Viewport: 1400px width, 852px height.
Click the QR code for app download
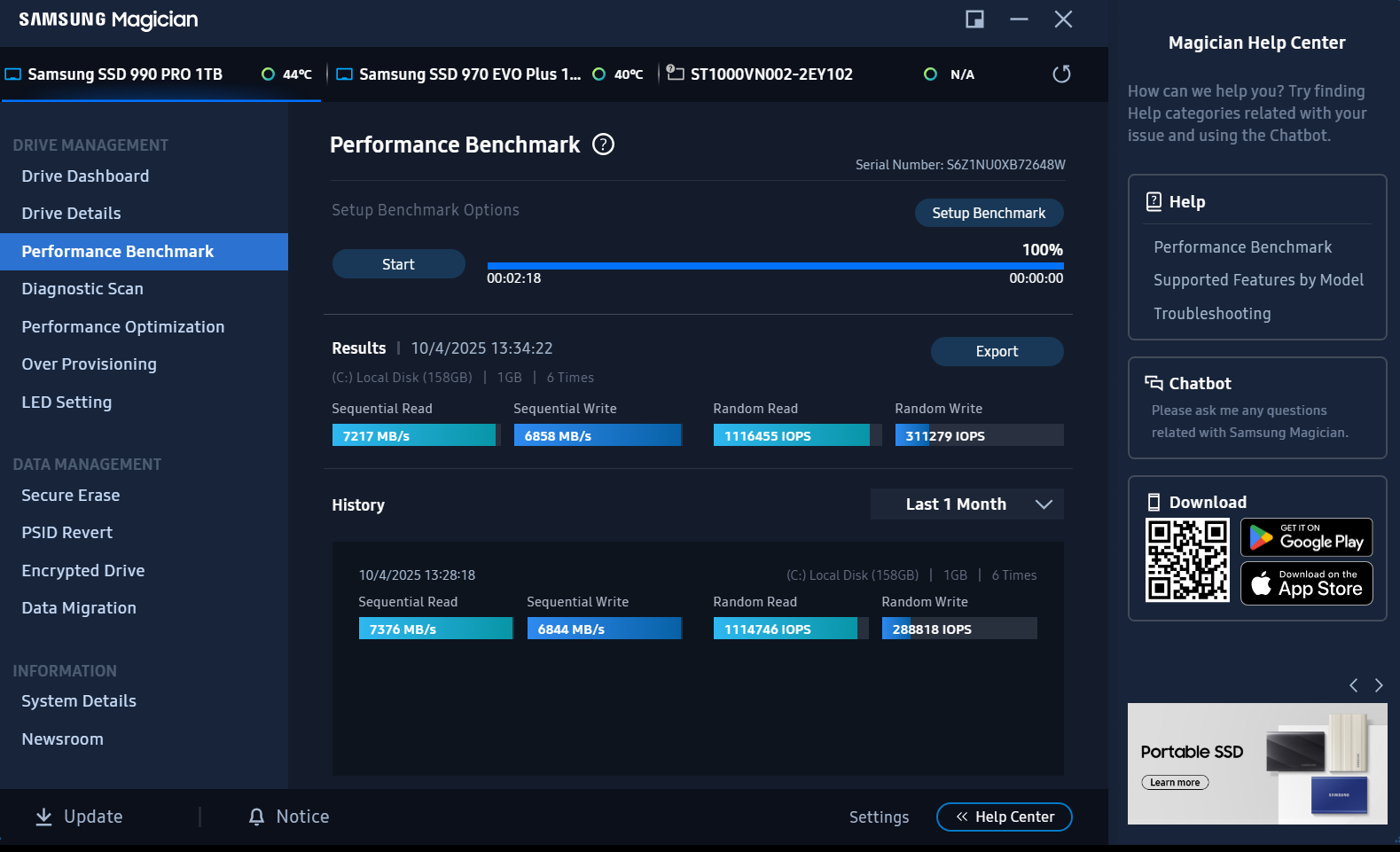pos(1187,560)
